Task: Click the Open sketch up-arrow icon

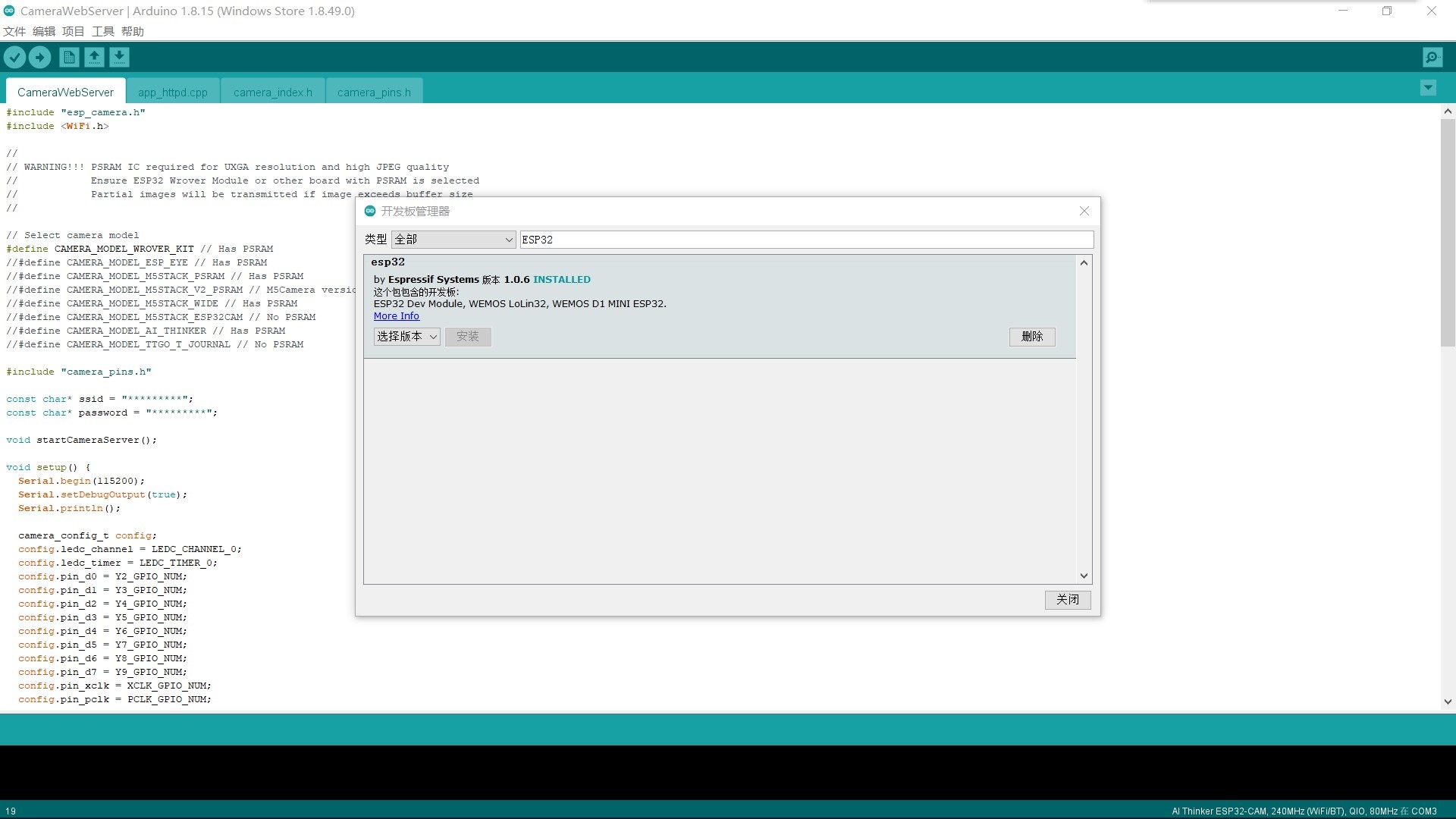Action: coord(94,57)
